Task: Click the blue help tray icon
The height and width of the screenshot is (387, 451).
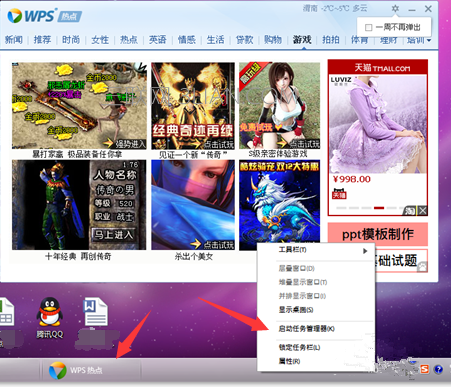Action: click(439, 369)
